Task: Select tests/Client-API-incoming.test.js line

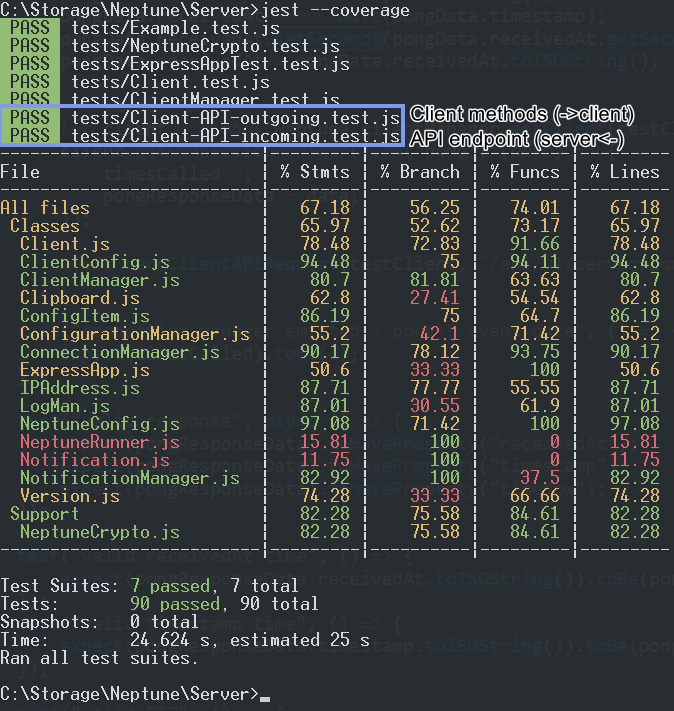Action: [235, 136]
